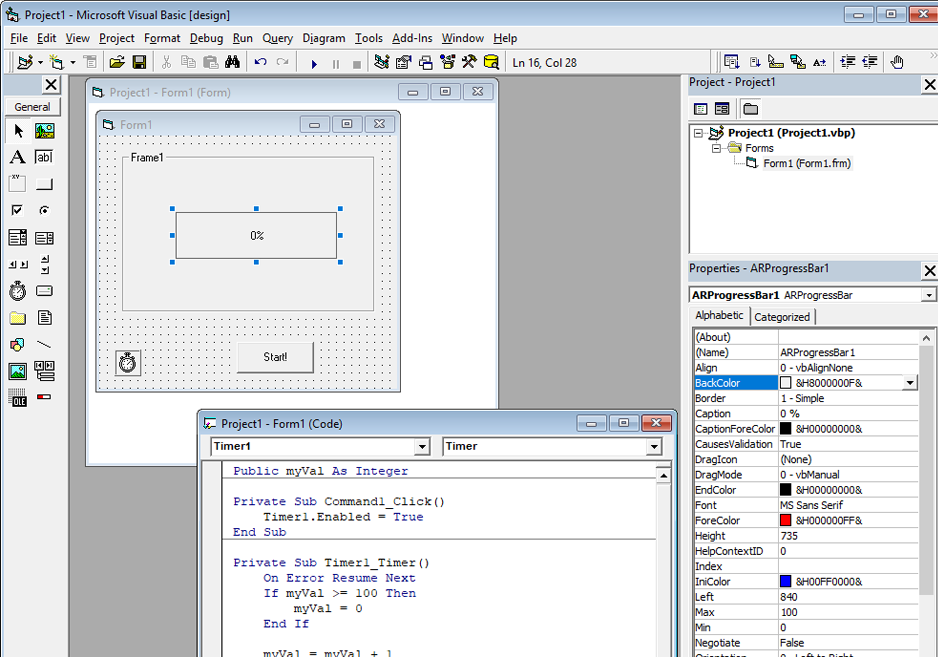Viewport: 938px width, 657px height.
Task: Click View Object in Project panel
Action: click(722, 109)
